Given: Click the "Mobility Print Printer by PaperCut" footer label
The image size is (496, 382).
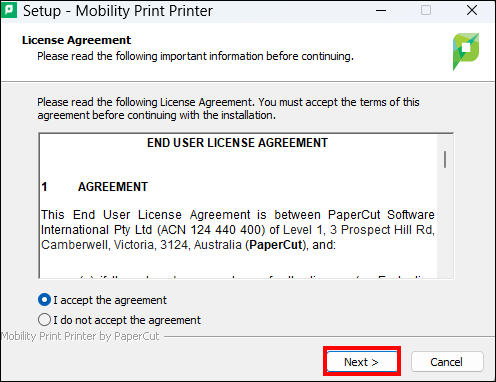Looking at the screenshot, I should pyautogui.click(x=80, y=336).
